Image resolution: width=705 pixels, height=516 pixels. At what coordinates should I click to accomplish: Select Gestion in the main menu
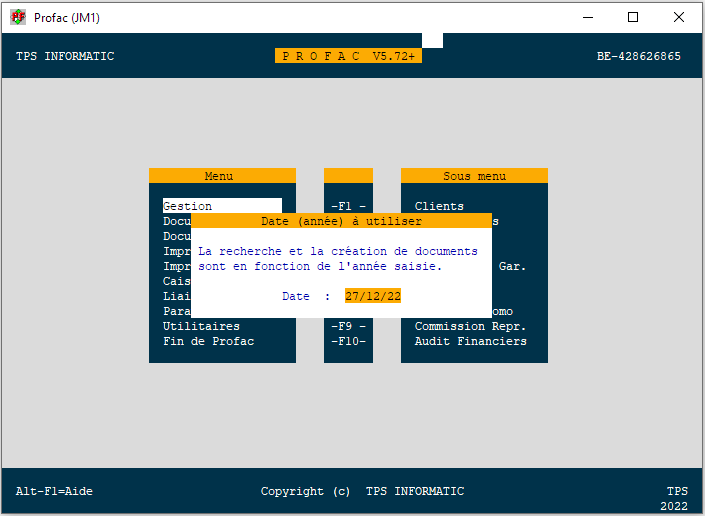(x=188, y=206)
